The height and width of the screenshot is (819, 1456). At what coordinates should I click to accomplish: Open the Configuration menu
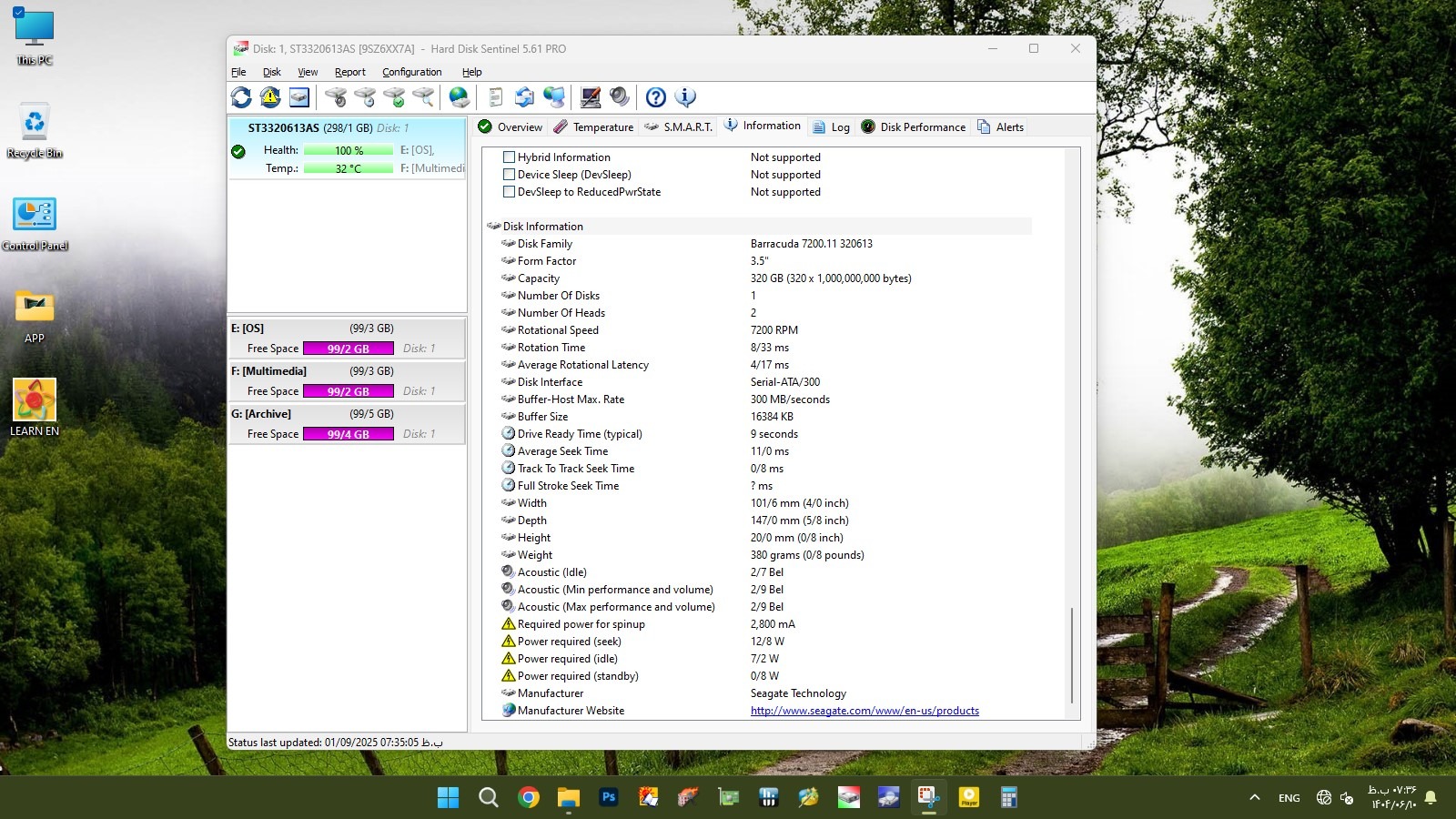(x=411, y=72)
